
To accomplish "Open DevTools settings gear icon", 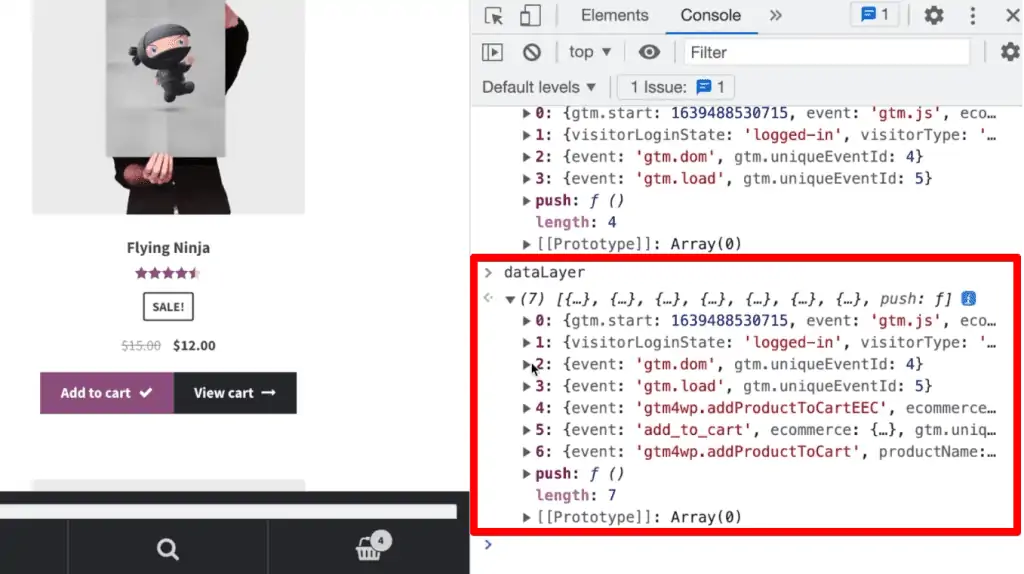I will click(x=934, y=16).
